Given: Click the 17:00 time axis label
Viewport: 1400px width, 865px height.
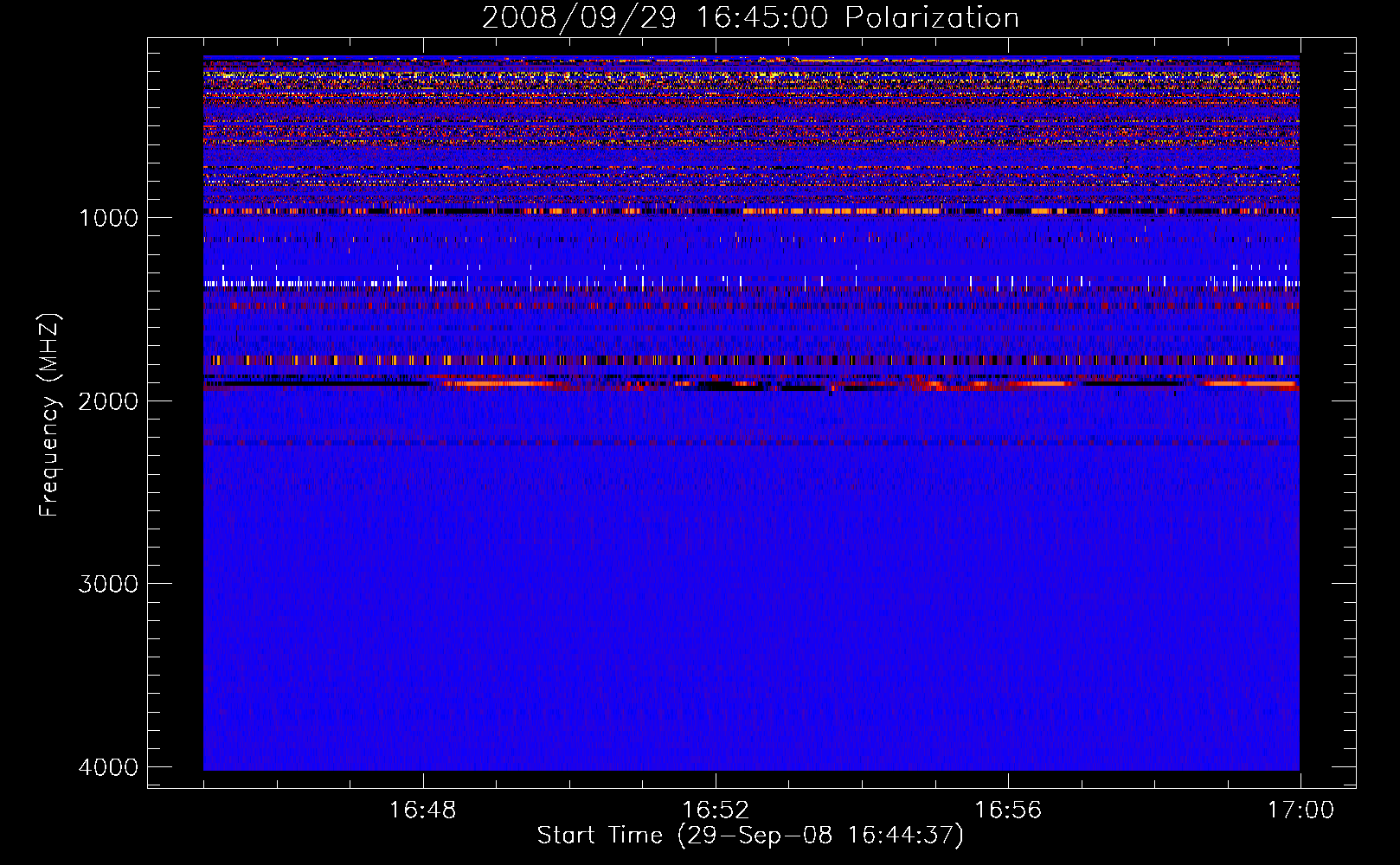Looking at the screenshot, I should click(x=1300, y=811).
